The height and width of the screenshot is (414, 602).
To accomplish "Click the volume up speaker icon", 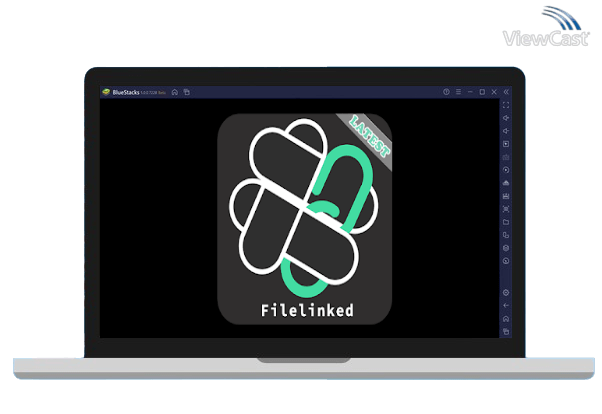I will point(506,118).
